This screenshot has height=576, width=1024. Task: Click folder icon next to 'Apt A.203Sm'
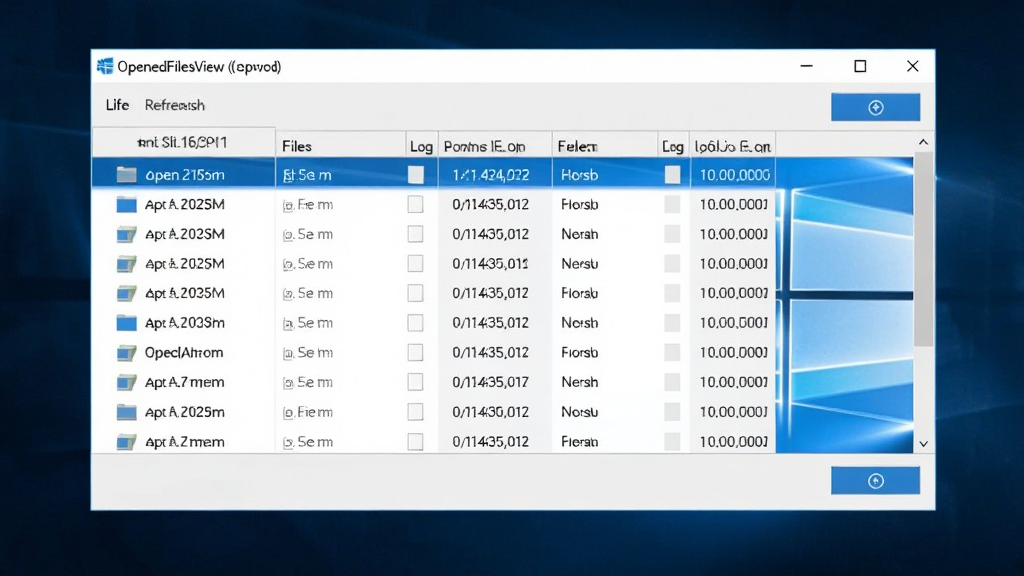pos(126,323)
